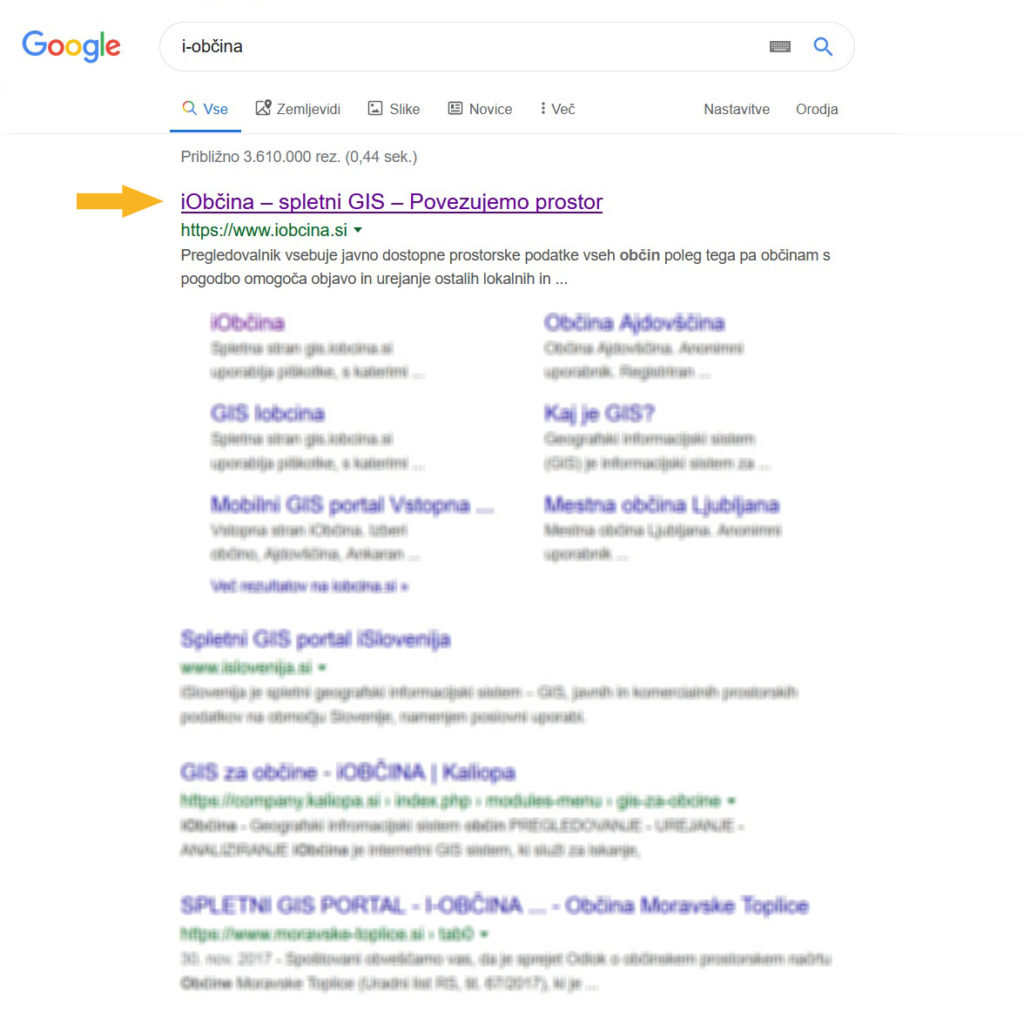Open the Mobilni GIS portal Vstopna sitelink
This screenshot has width=1024, height=1014.
pos(352,505)
